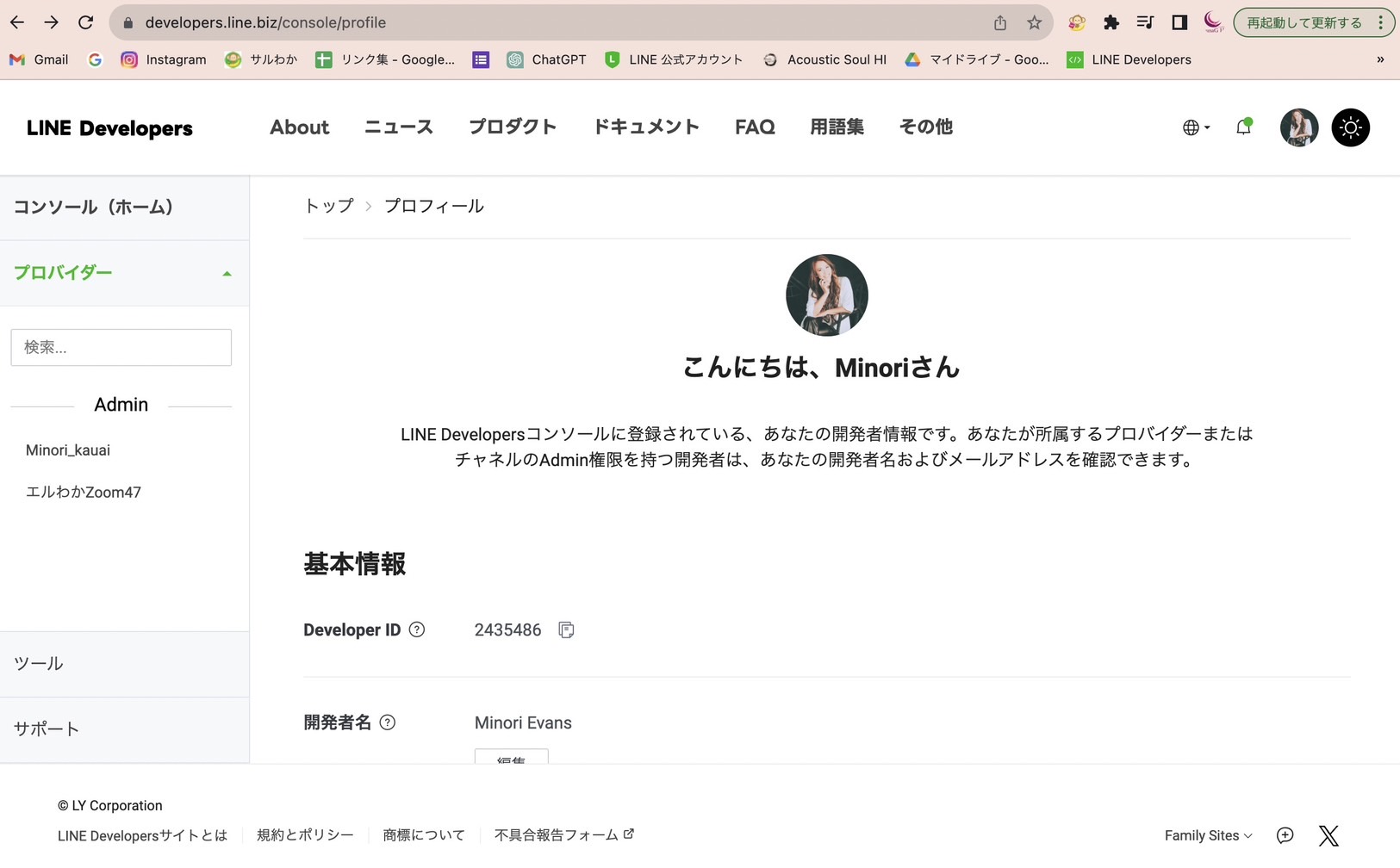Click the purple list bookmark icon

(481, 59)
